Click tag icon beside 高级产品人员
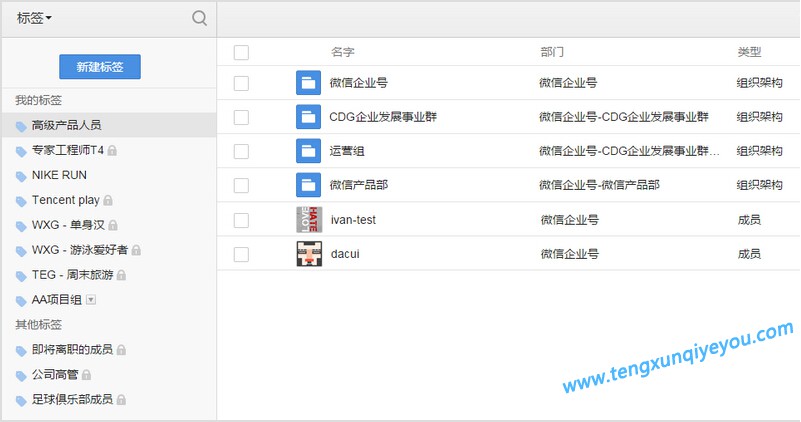 point(21,126)
